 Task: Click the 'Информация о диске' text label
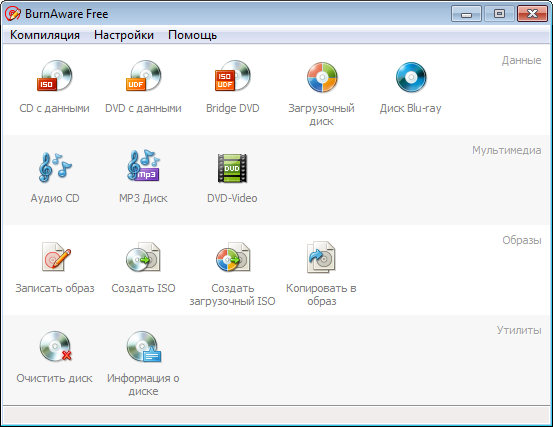[143, 384]
